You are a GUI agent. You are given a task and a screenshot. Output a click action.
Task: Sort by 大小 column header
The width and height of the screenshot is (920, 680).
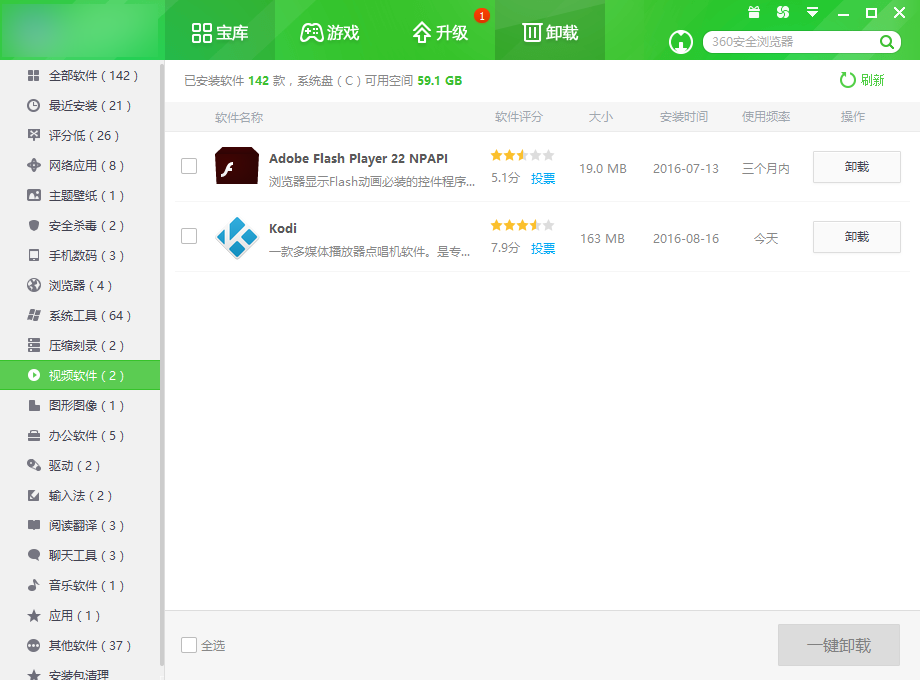pyautogui.click(x=601, y=117)
